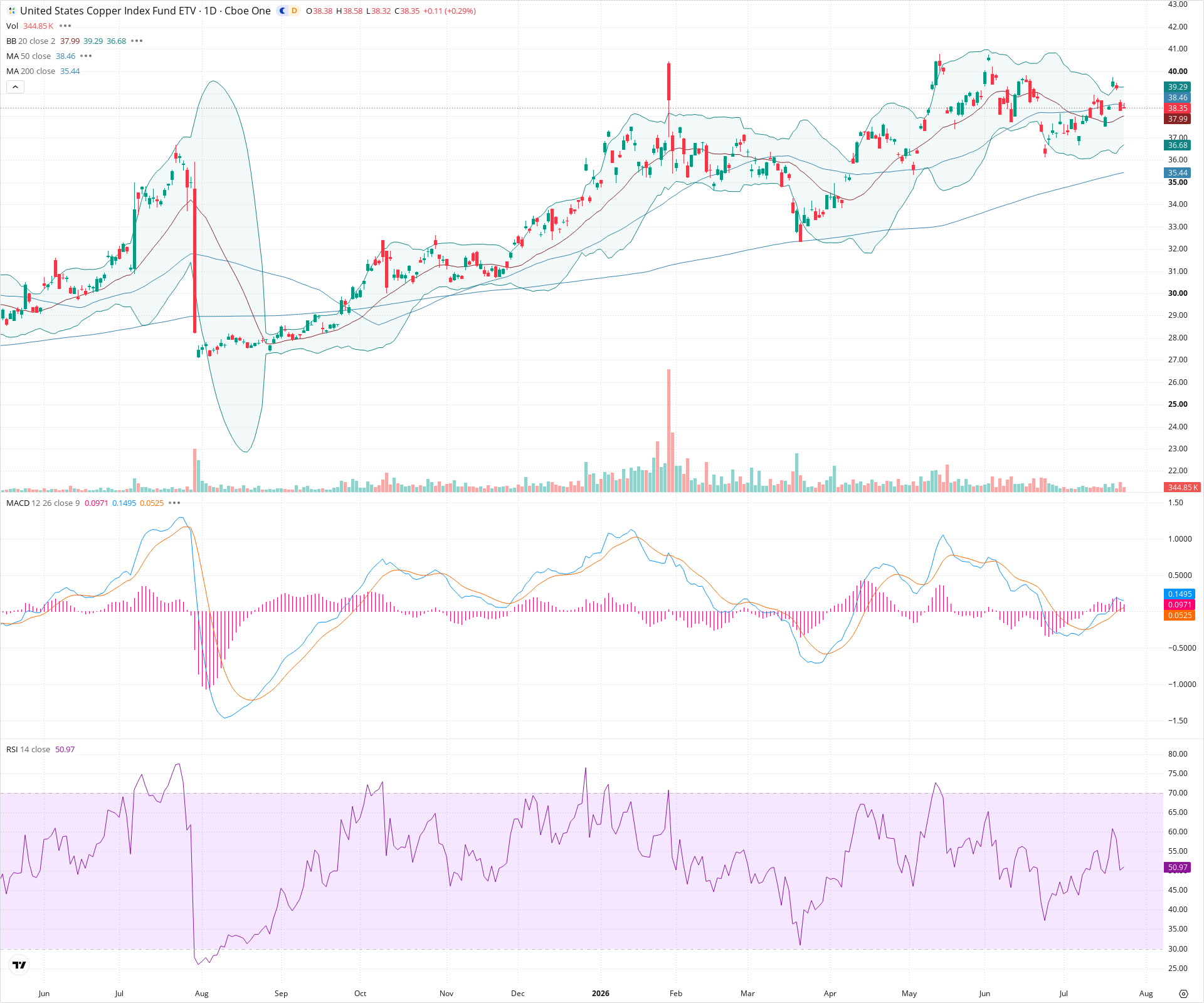Click the TradingView logo at bottom left
1204x1003 pixels.
19,965
